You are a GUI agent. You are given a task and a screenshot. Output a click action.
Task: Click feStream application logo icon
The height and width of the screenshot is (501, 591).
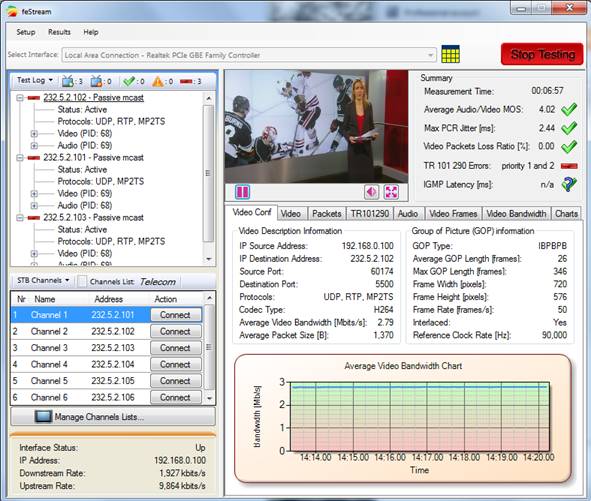pos(12,11)
